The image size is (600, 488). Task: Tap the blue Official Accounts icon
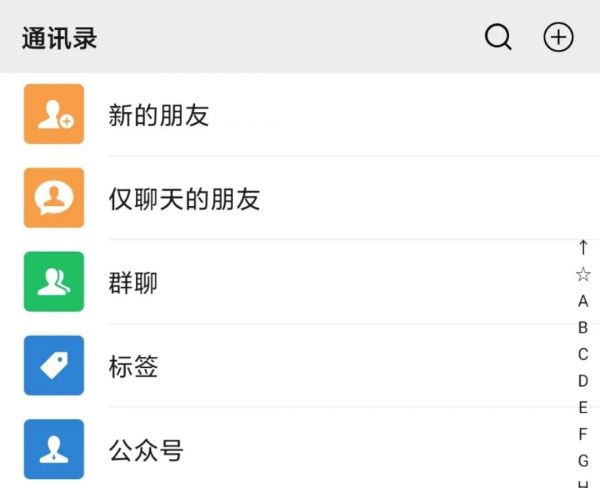click(x=54, y=450)
